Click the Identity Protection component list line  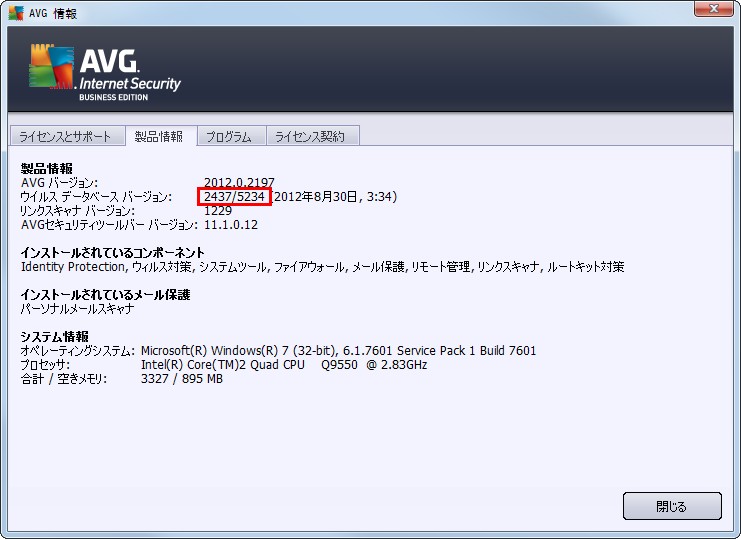pos(322,267)
